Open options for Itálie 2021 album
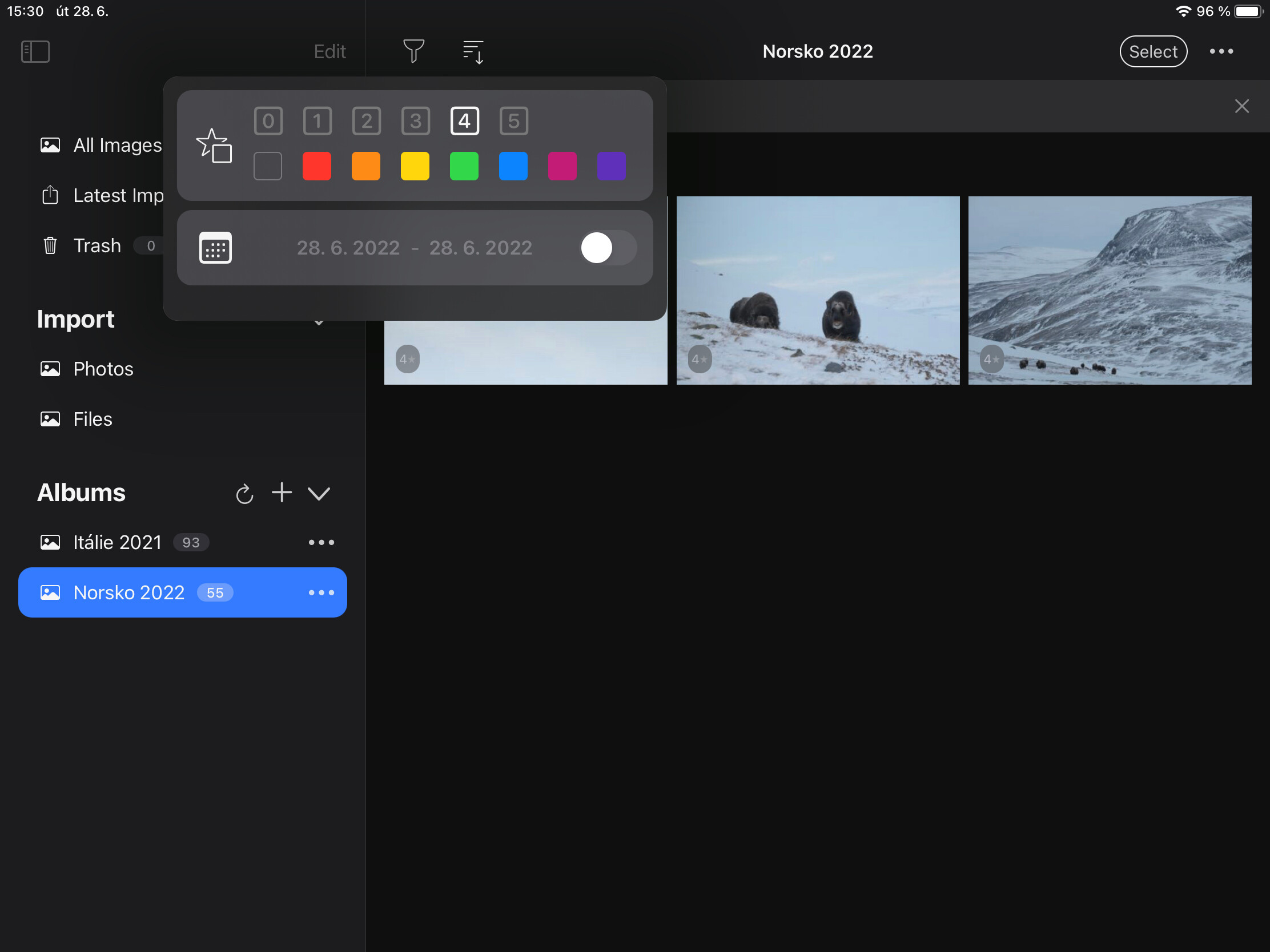The height and width of the screenshot is (952, 1270). (x=321, y=542)
